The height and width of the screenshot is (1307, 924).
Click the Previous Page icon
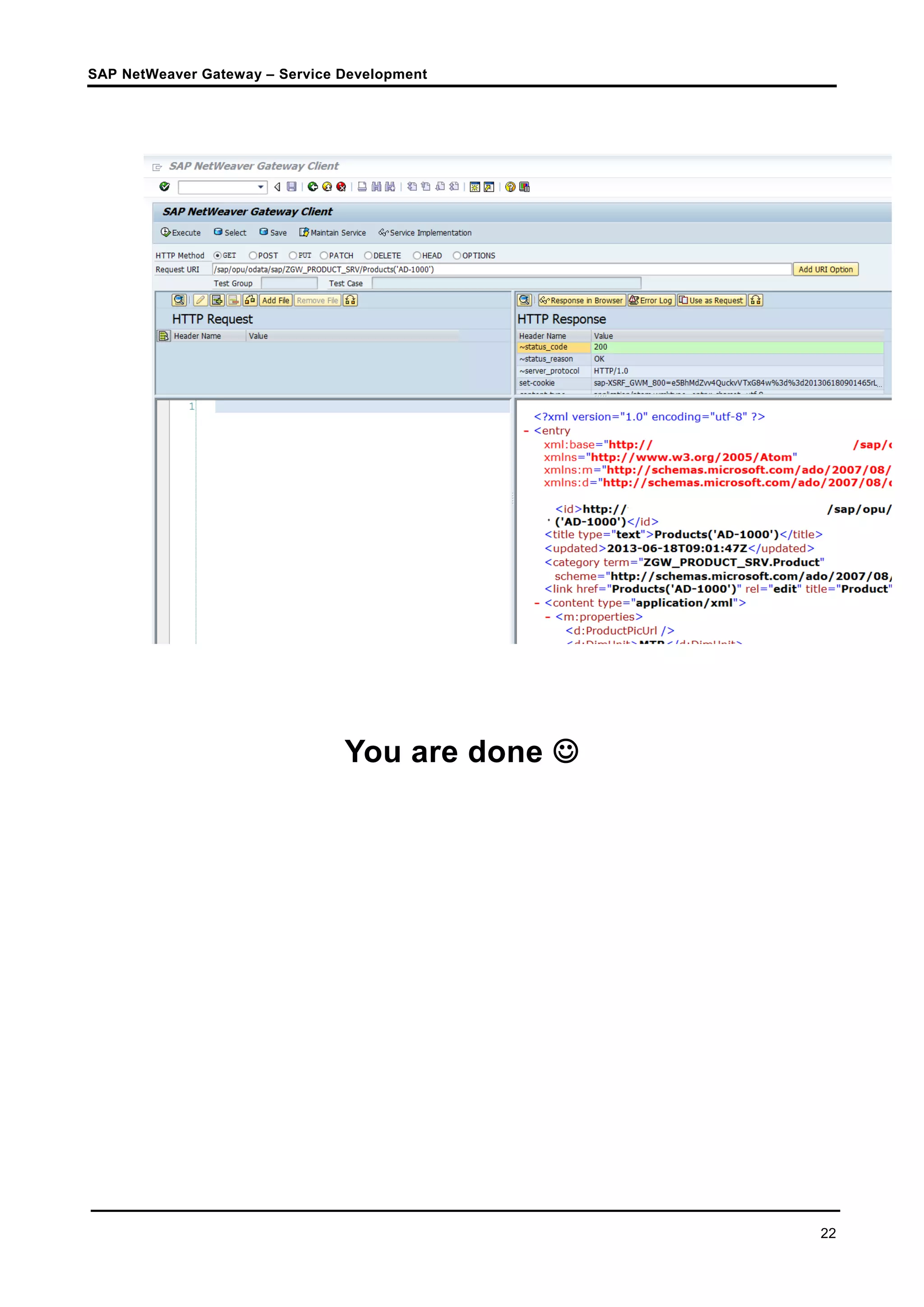[x=425, y=187]
